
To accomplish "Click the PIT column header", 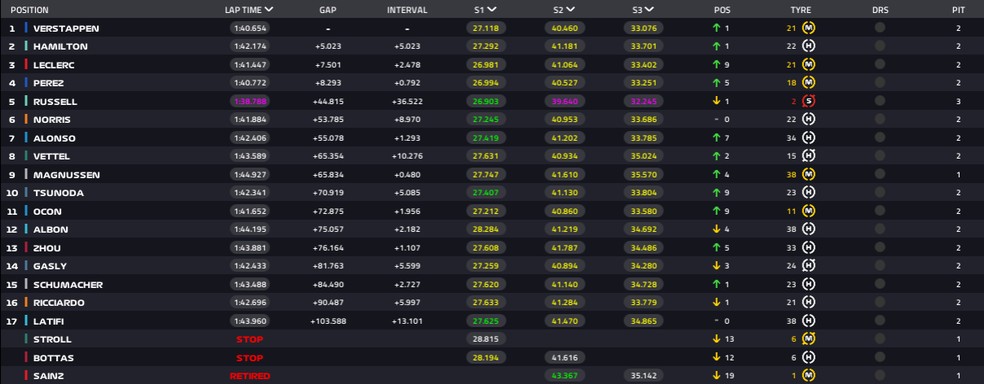I will coord(958,10).
